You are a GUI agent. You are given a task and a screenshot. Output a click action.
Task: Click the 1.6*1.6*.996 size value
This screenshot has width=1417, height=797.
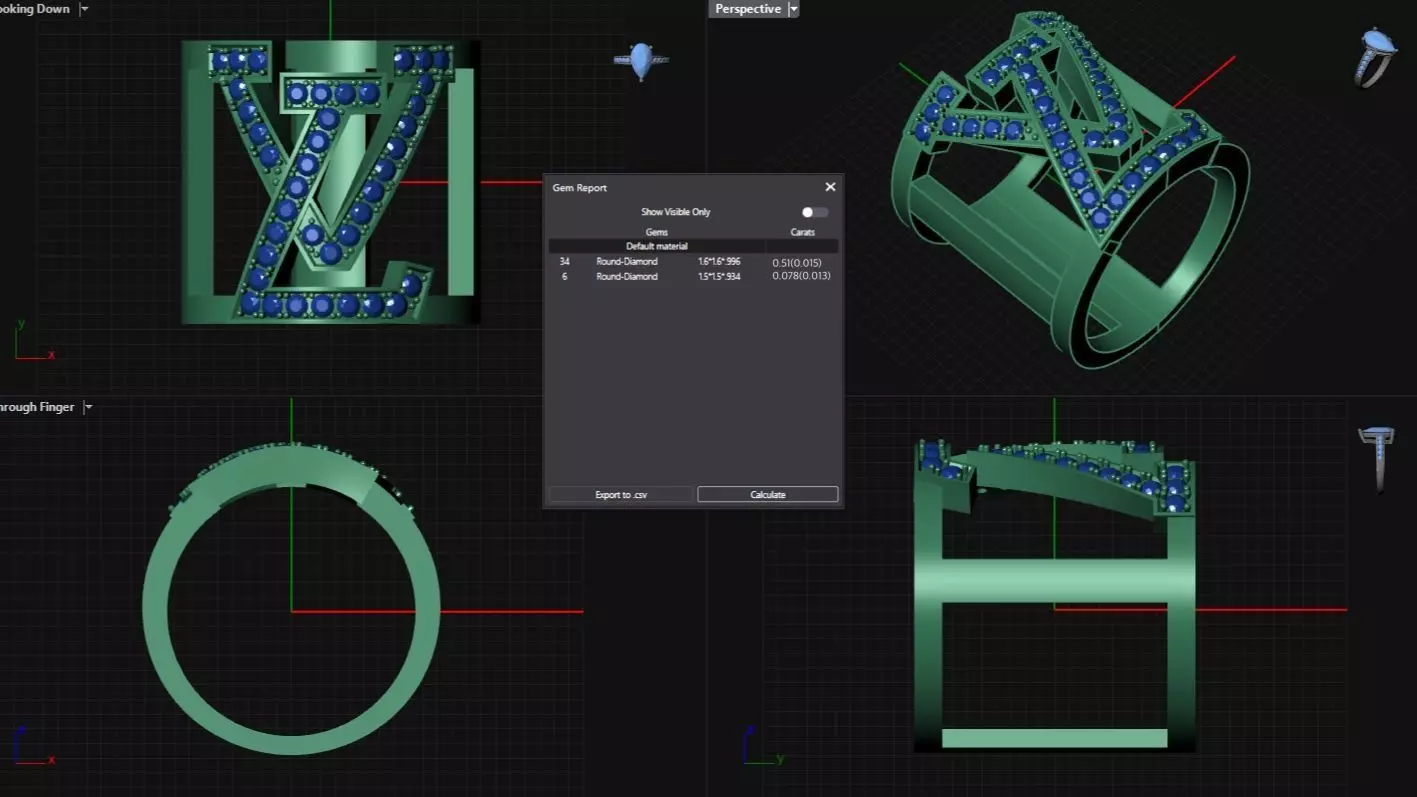pyautogui.click(x=719, y=262)
